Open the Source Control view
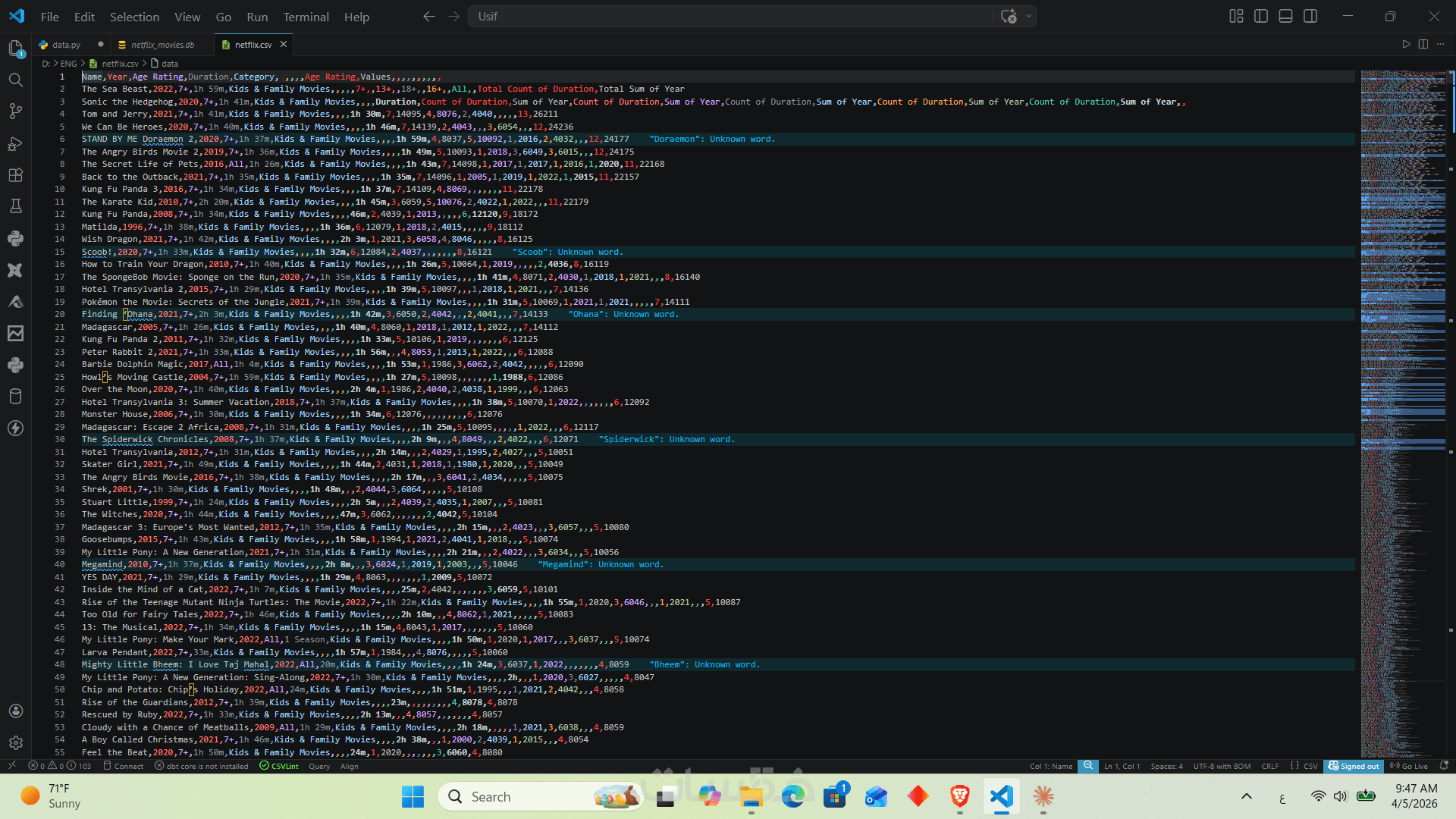Screen dimensions: 1456x819 (x=15, y=111)
